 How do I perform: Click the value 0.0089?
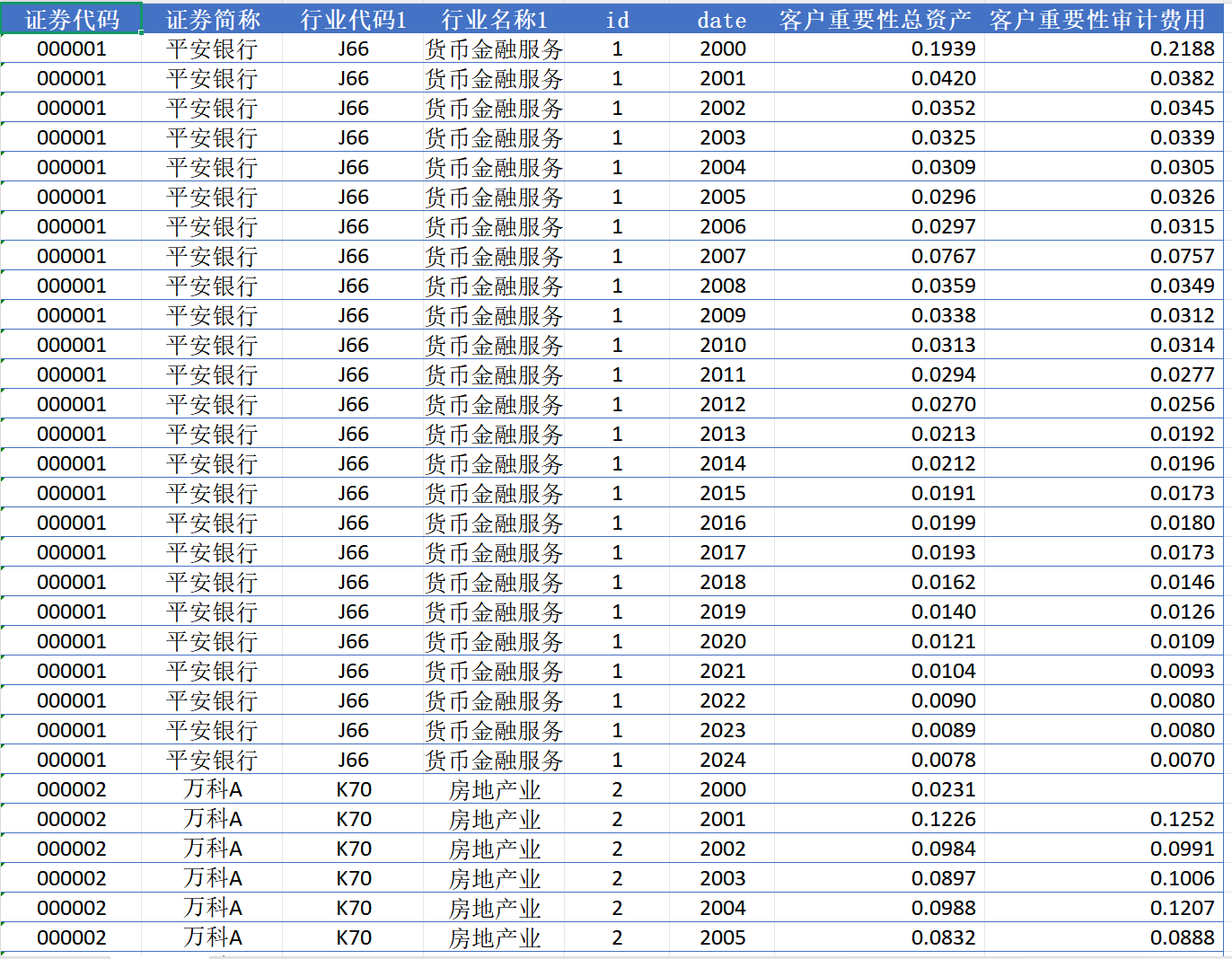tap(879, 730)
